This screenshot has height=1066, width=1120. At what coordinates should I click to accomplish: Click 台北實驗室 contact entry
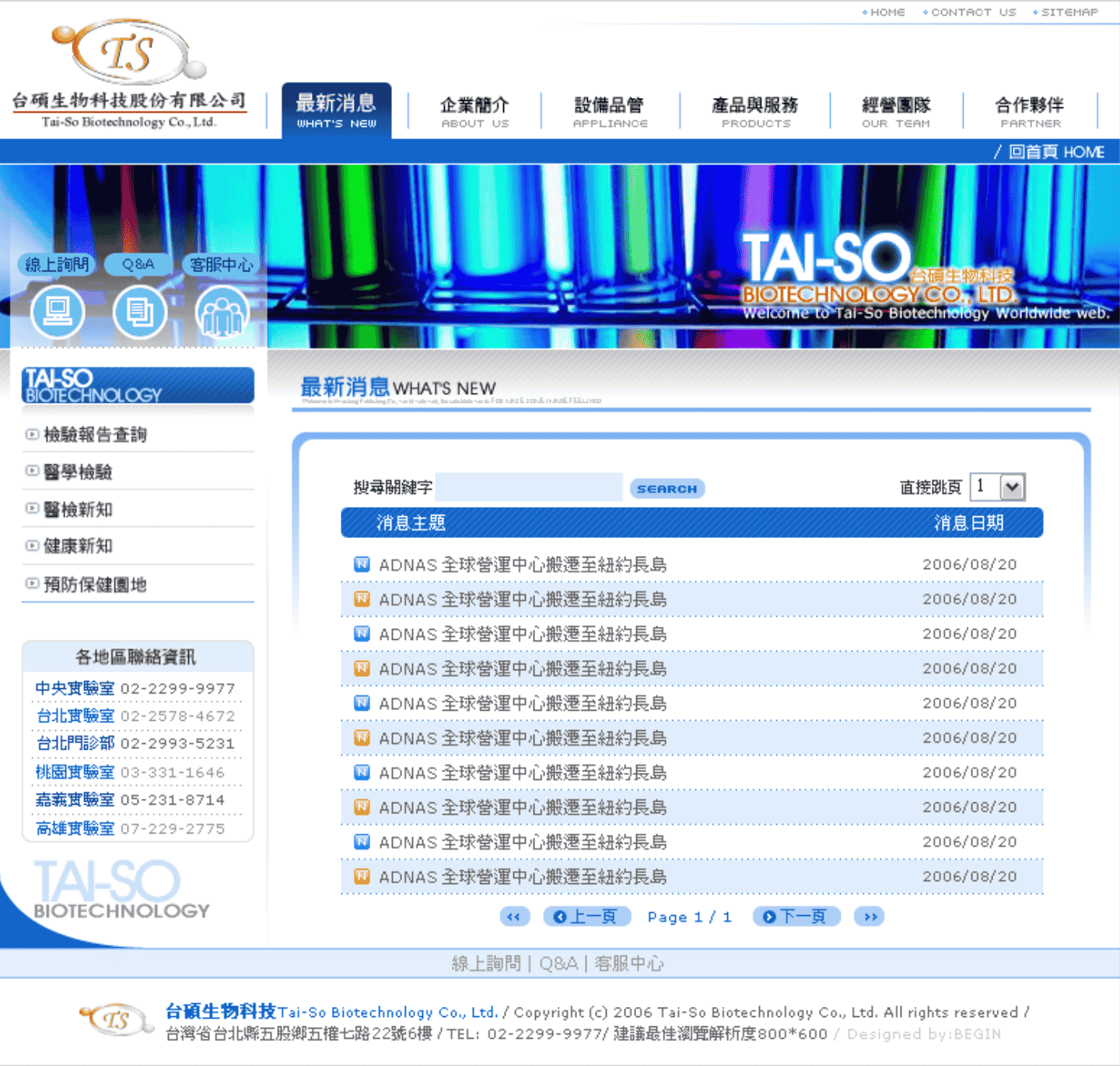(x=135, y=715)
